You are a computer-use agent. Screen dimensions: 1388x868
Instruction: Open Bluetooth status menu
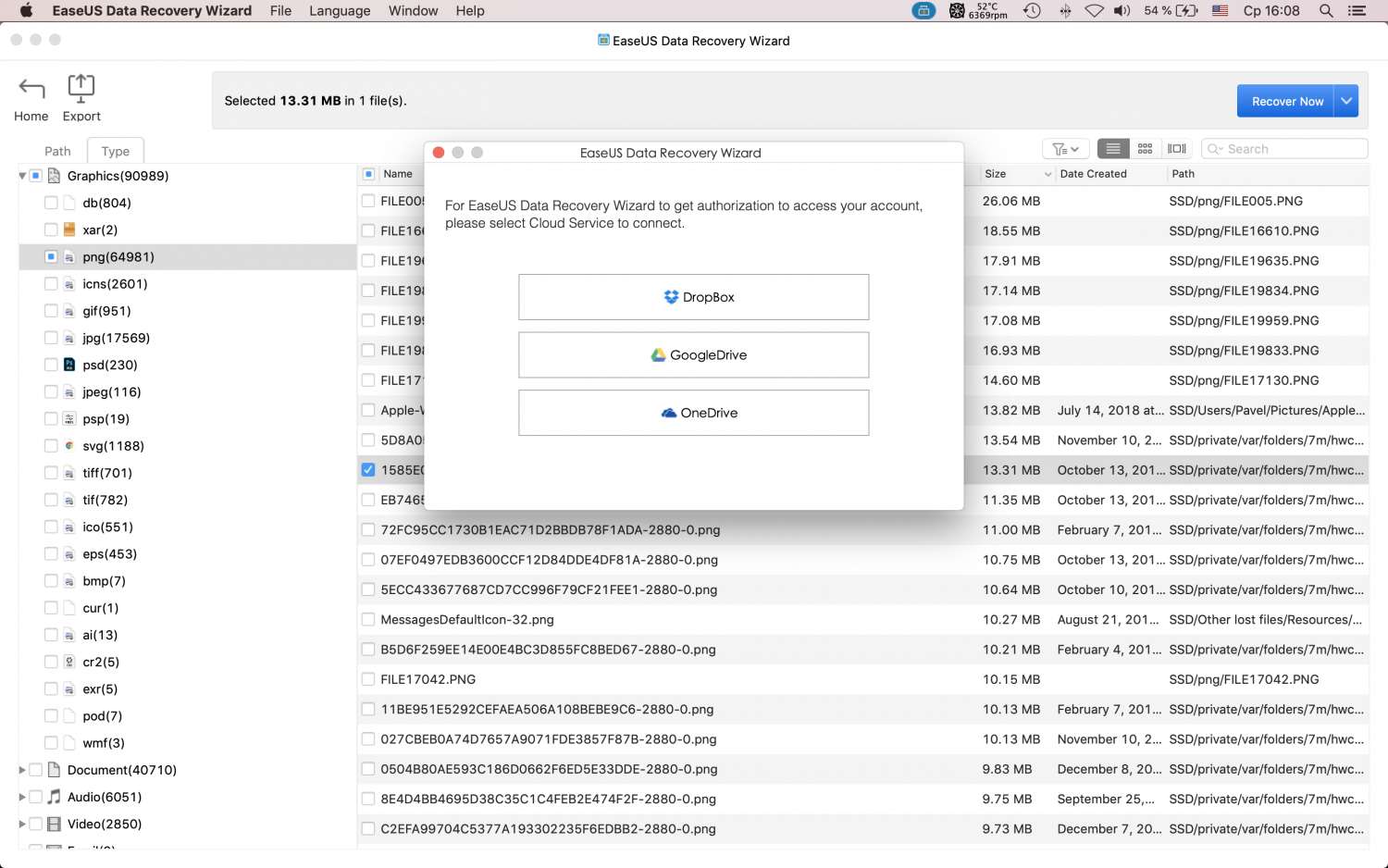tap(1065, 11)
